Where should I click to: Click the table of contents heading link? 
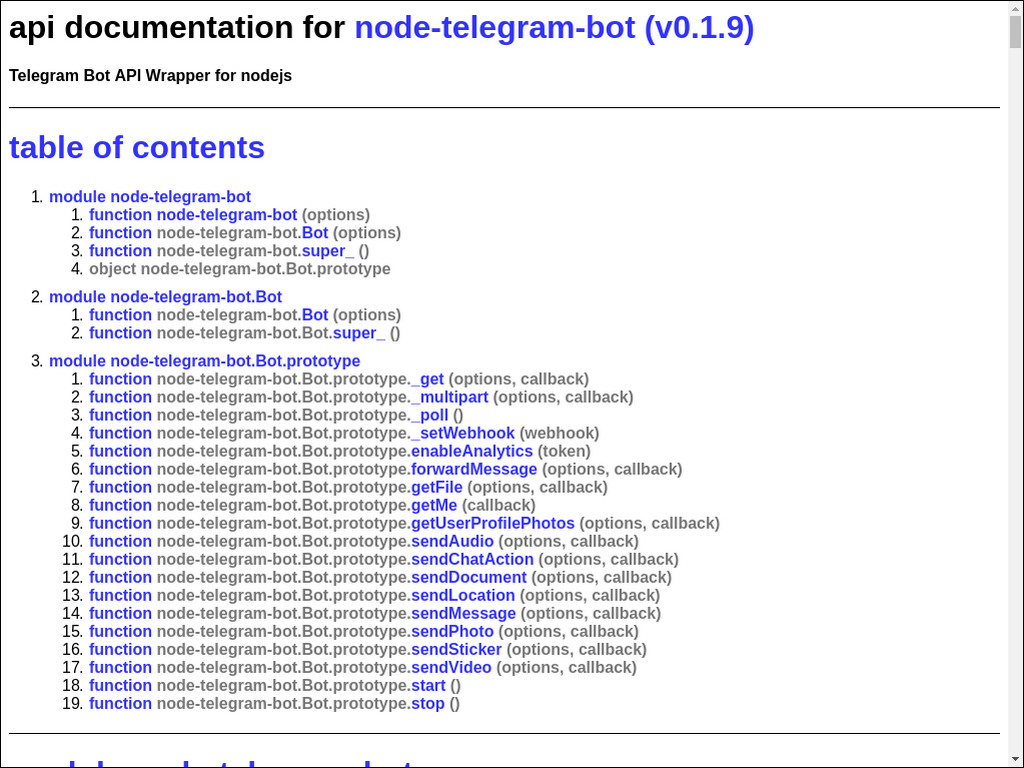(136, 148)
